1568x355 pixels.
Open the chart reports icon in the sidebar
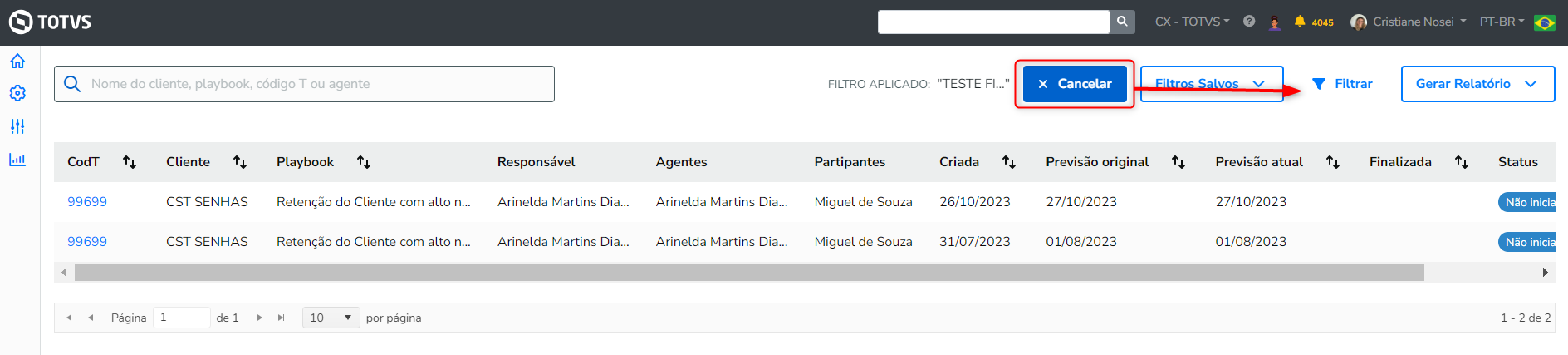(x=17, y=160)
